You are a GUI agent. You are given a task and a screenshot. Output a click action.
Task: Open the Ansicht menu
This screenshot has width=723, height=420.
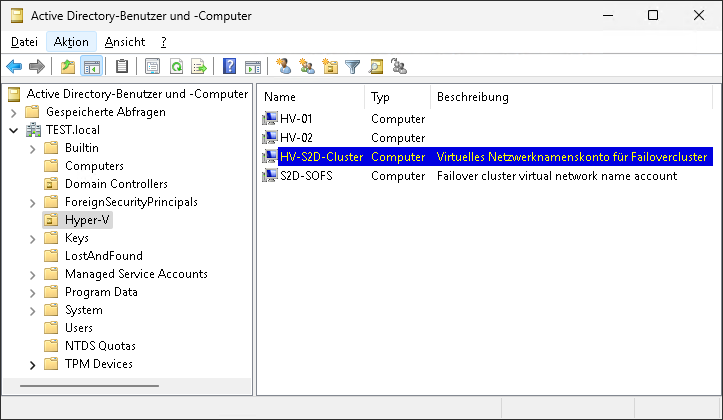(125, 42)
